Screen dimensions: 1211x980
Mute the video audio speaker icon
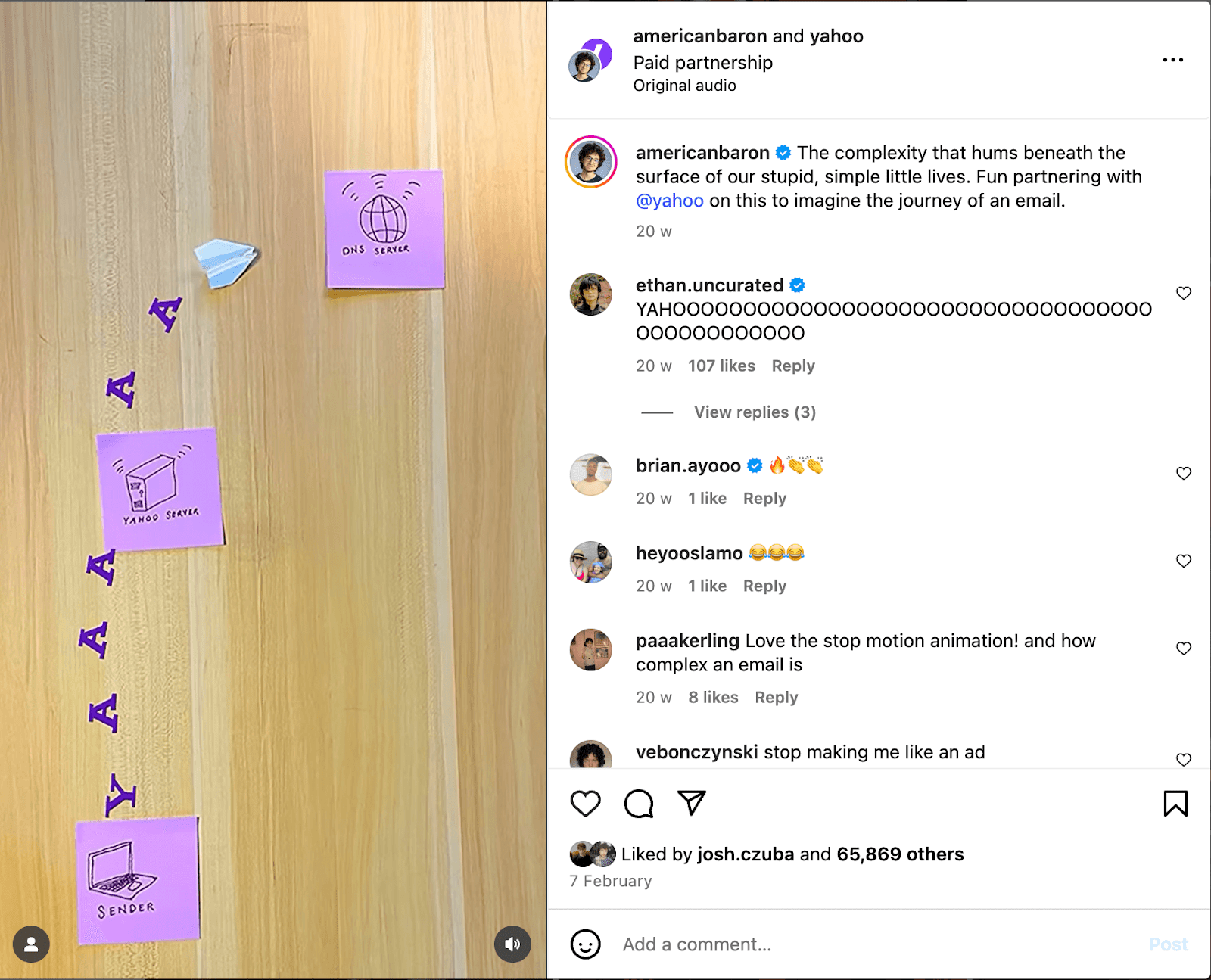click(512, 944)
